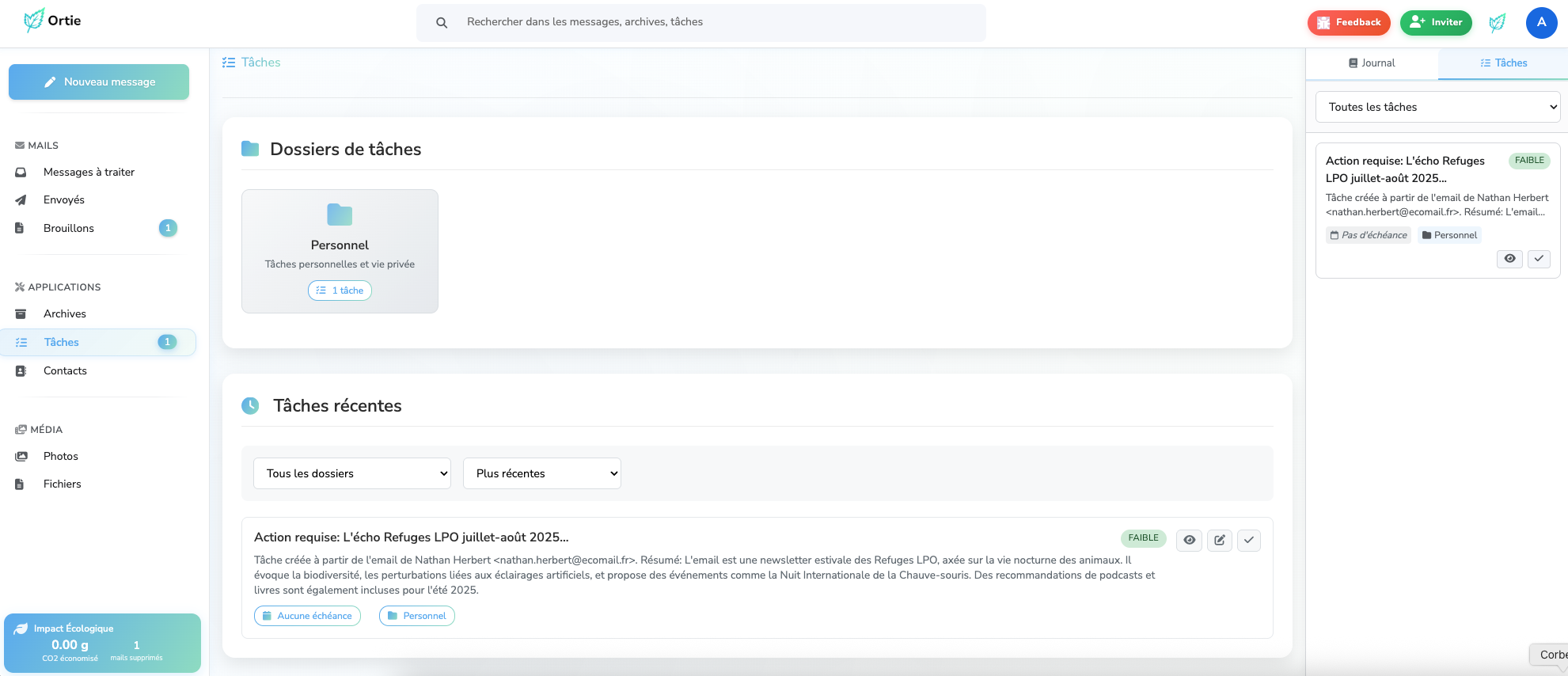The image size is (1568, 676).
Task: Click the Personnel folder icon in Dossiers de tâches
Action: click(x=340, y=215)
